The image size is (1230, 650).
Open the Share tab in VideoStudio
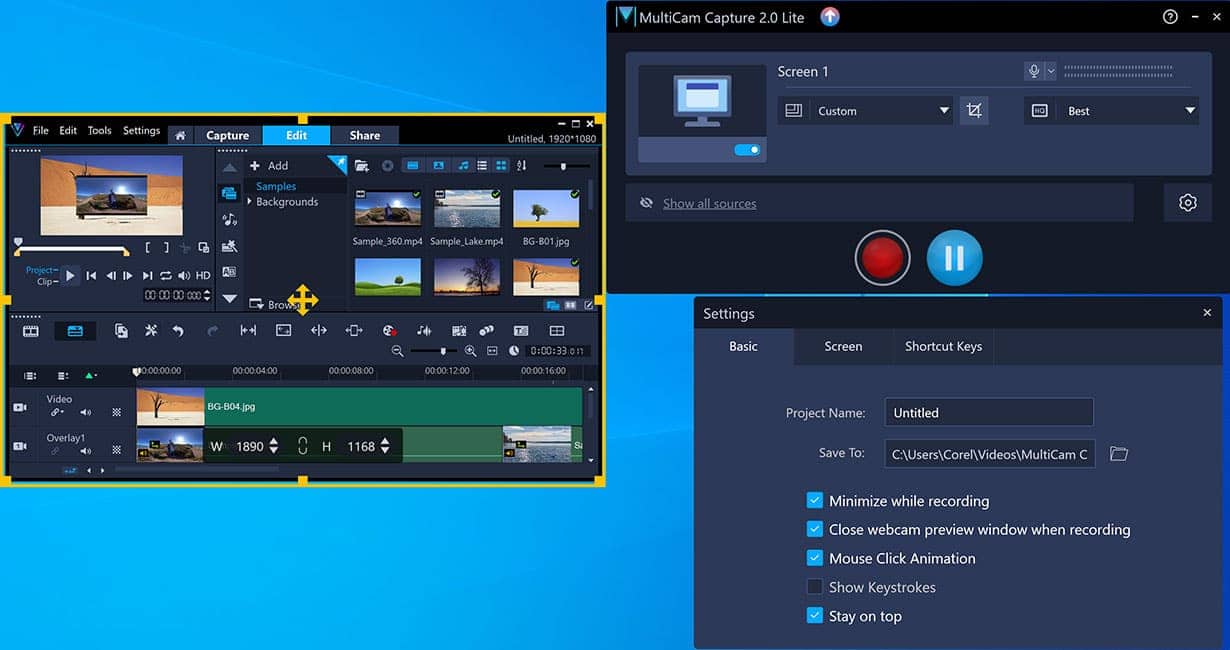(x=364, y=136)
